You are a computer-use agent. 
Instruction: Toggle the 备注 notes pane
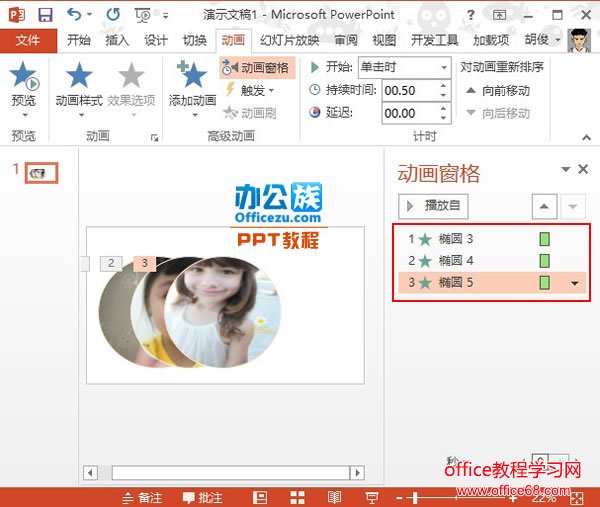tap(142, 498)
